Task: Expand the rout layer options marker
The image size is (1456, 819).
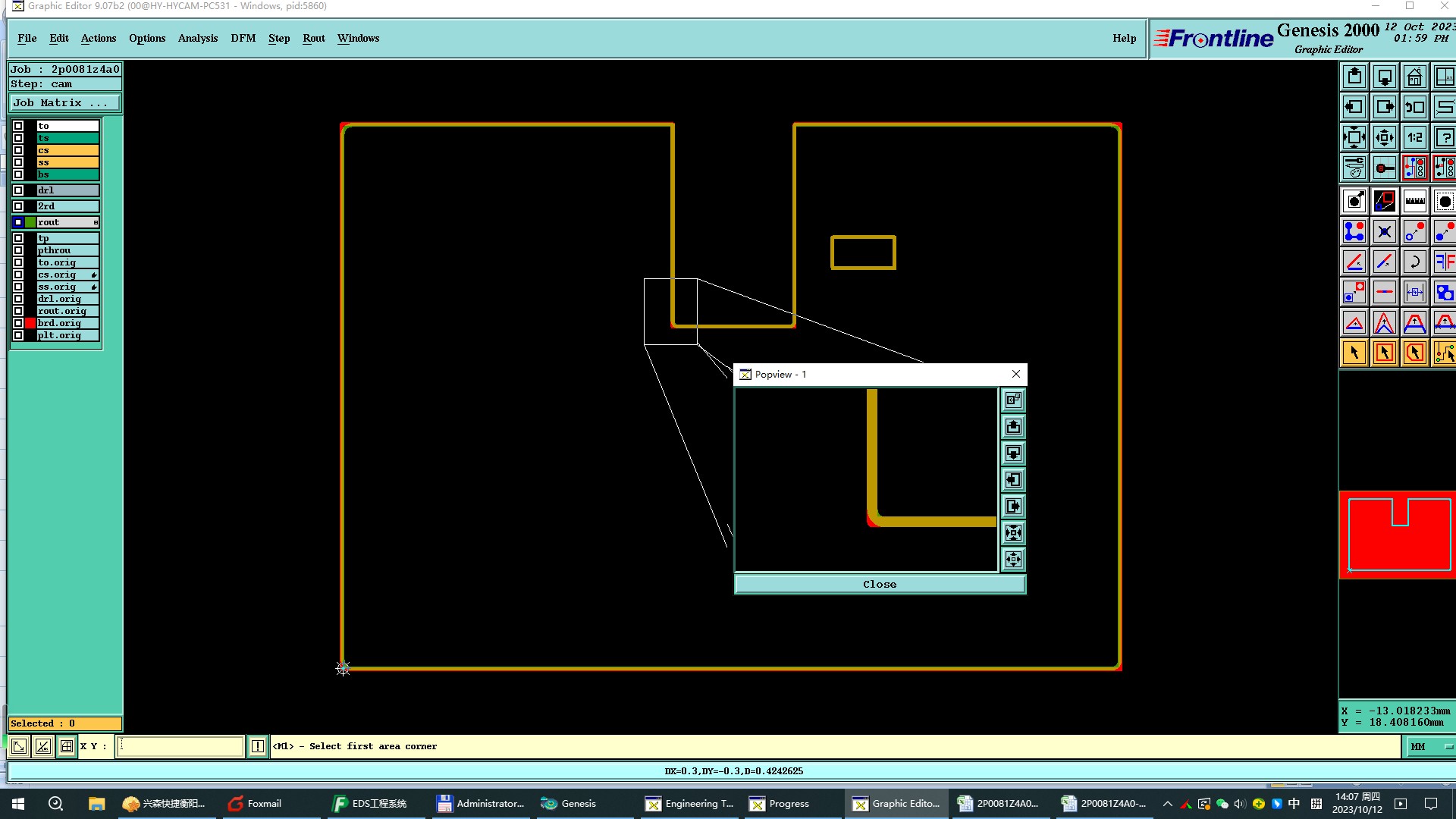Action: coord(96,222)
